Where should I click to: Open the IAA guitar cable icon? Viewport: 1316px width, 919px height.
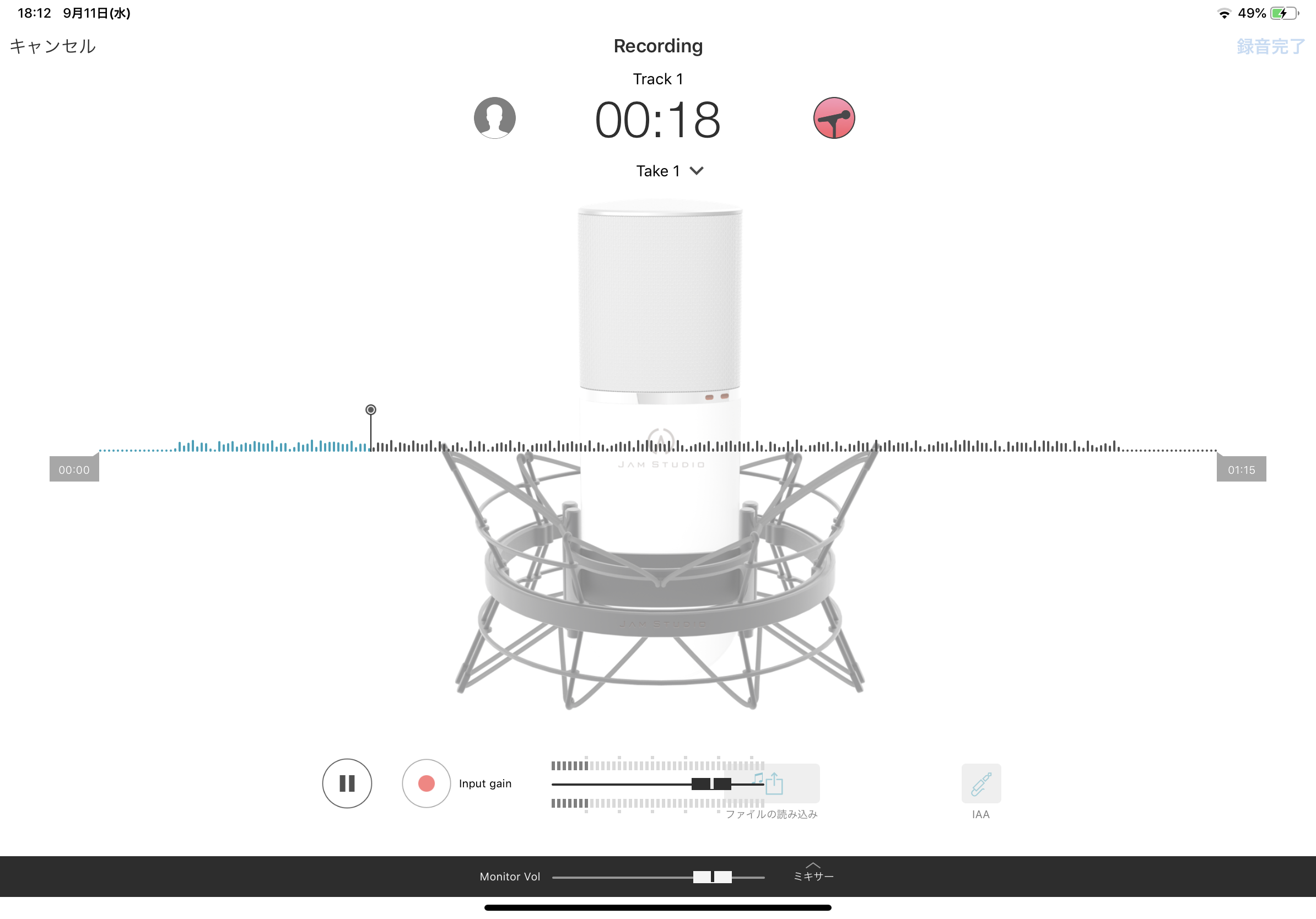pyautogui.click(x=981, y=783)
